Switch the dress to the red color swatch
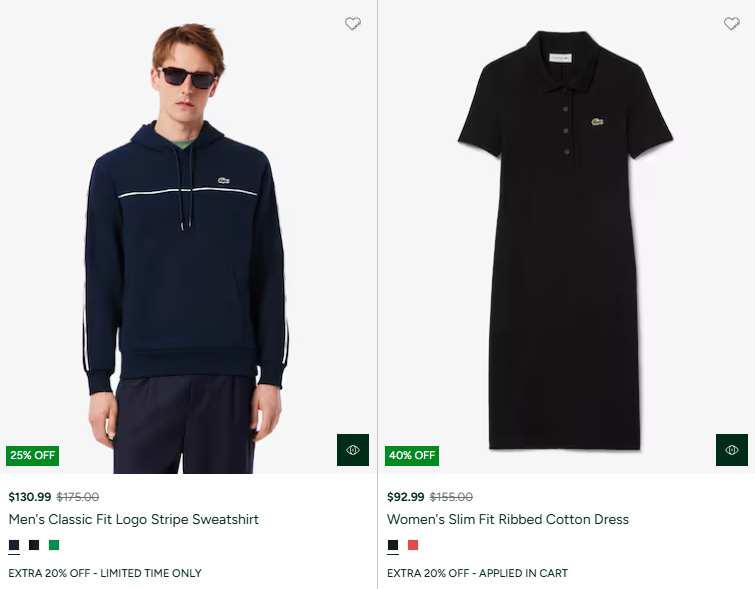This screenshot has height=589, width=755. [x=413, y=545]
